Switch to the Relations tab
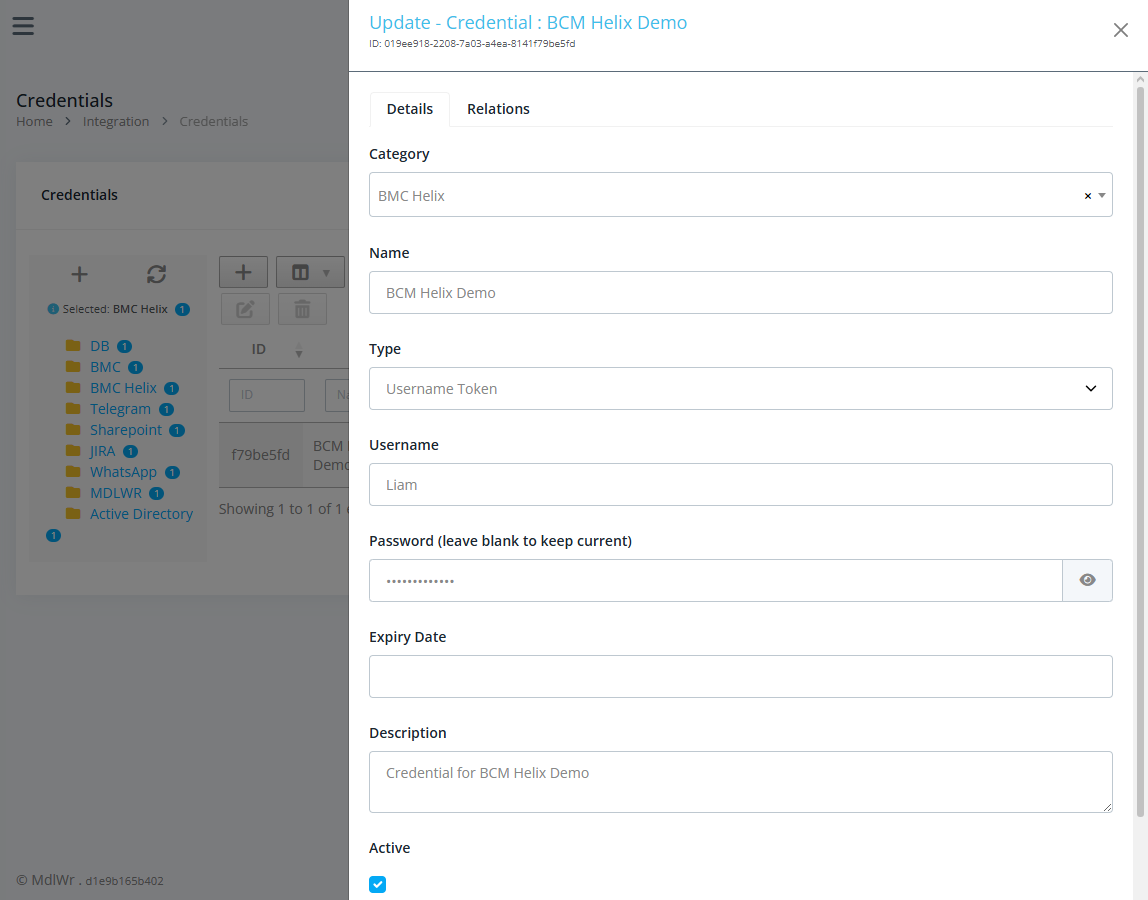This screenshot has width=1148, height=900. point(498,109)
